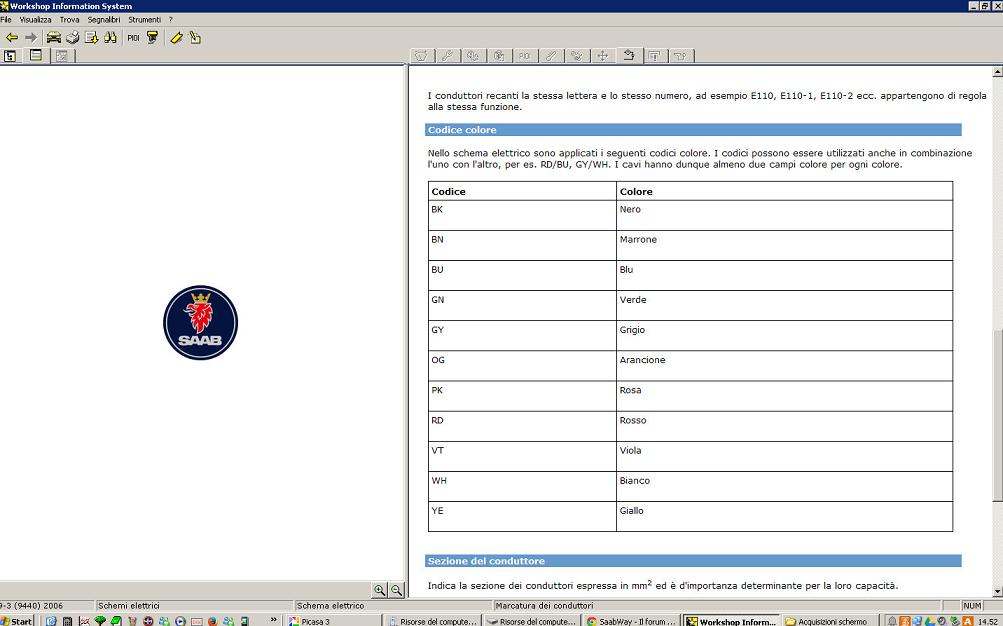Click the Marrone colour cell
The width and height of the screenshot is (1003, 626).
click(784, 246)
